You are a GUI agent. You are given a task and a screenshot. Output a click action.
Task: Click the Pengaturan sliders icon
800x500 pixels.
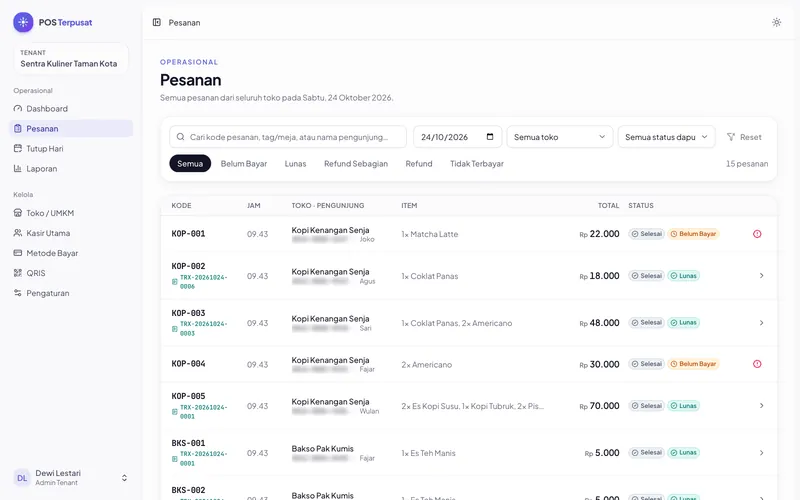coord(18,293)
